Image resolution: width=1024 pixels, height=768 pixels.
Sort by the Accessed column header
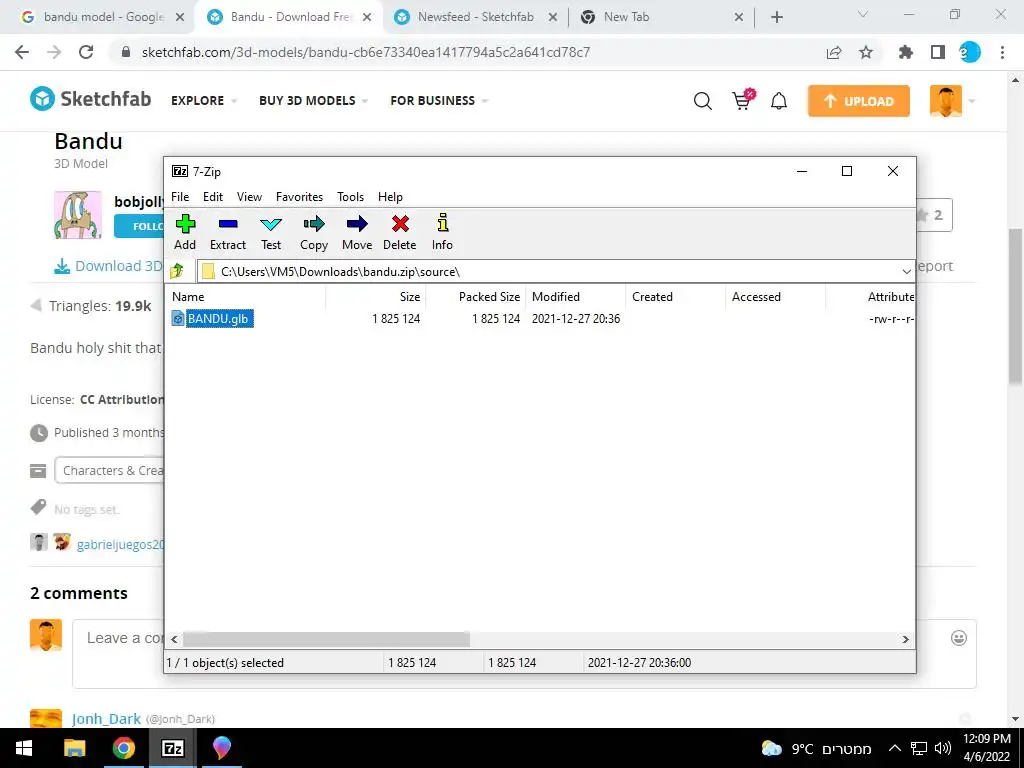[775, 296]
